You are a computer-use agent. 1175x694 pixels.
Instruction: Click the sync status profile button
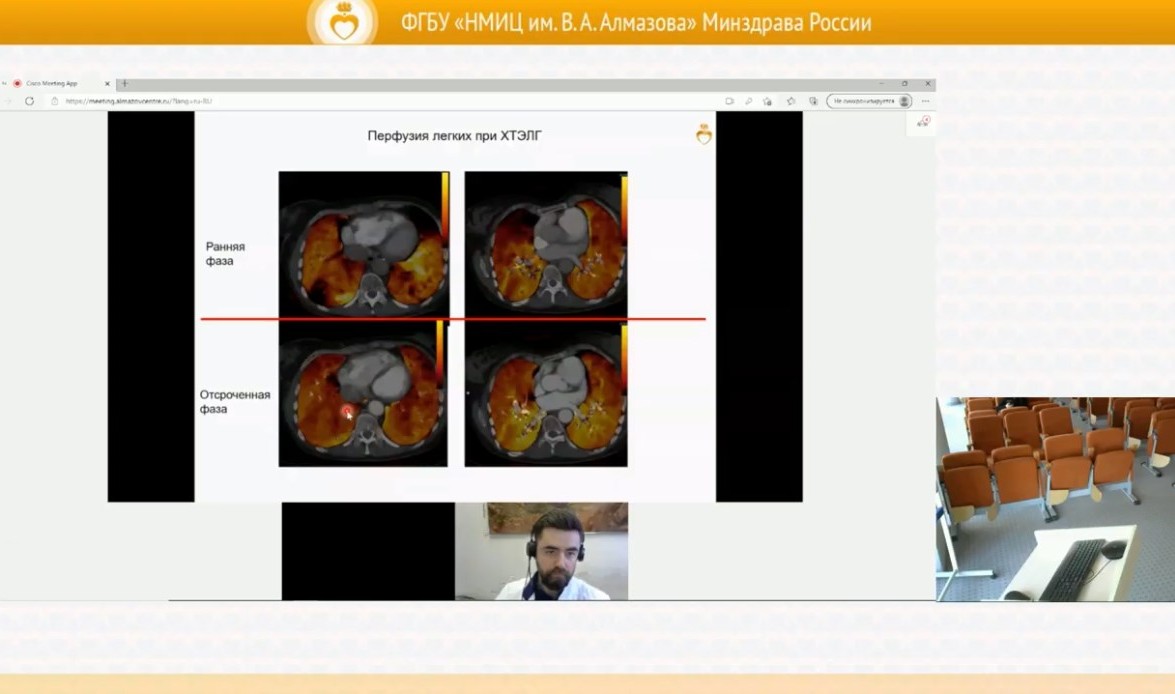click(868, 101)
